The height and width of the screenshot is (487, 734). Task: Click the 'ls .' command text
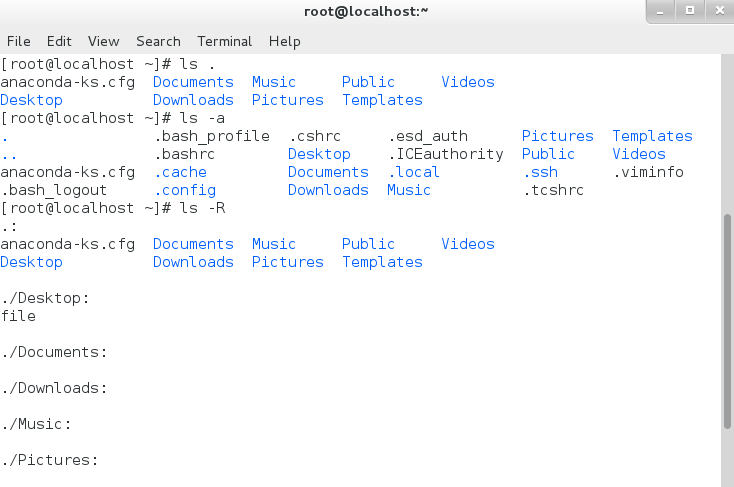(x=198, y=64)
